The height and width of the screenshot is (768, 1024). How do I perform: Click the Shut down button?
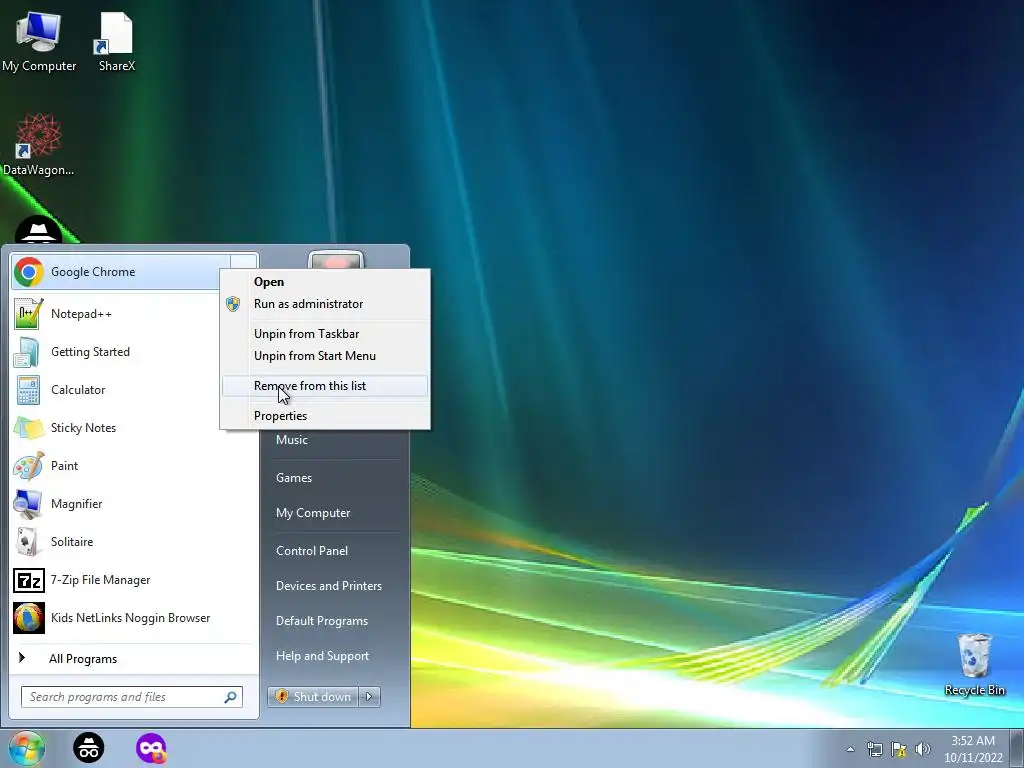click(313, 697)
